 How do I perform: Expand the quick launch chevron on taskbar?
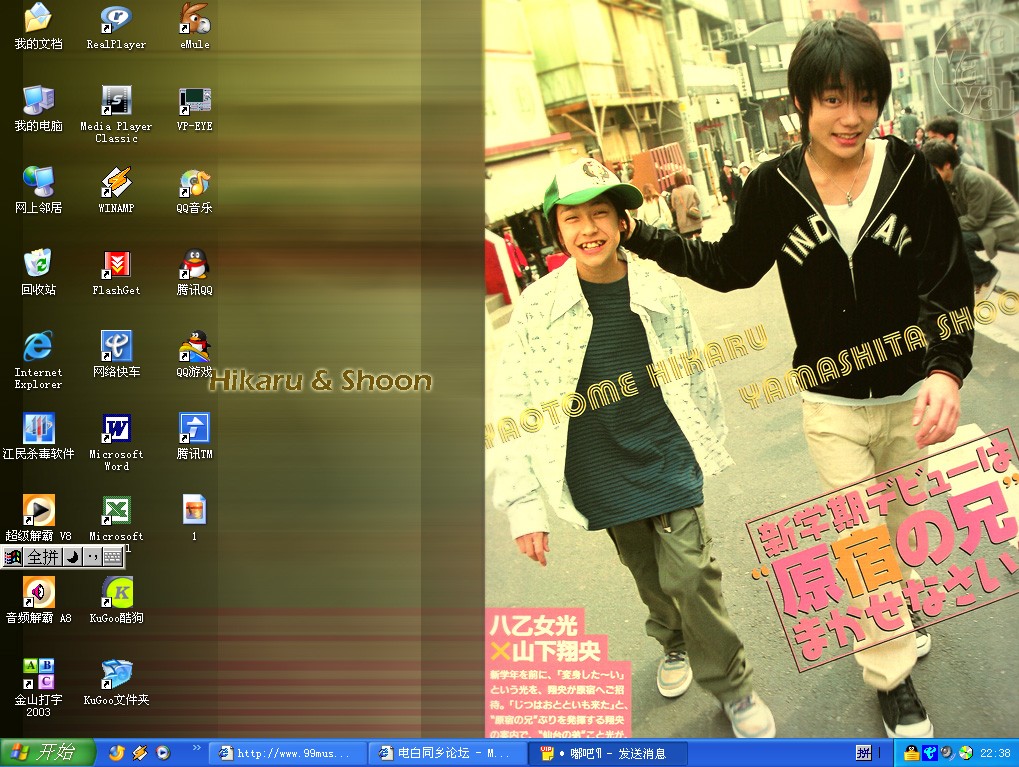coord(196,748)
